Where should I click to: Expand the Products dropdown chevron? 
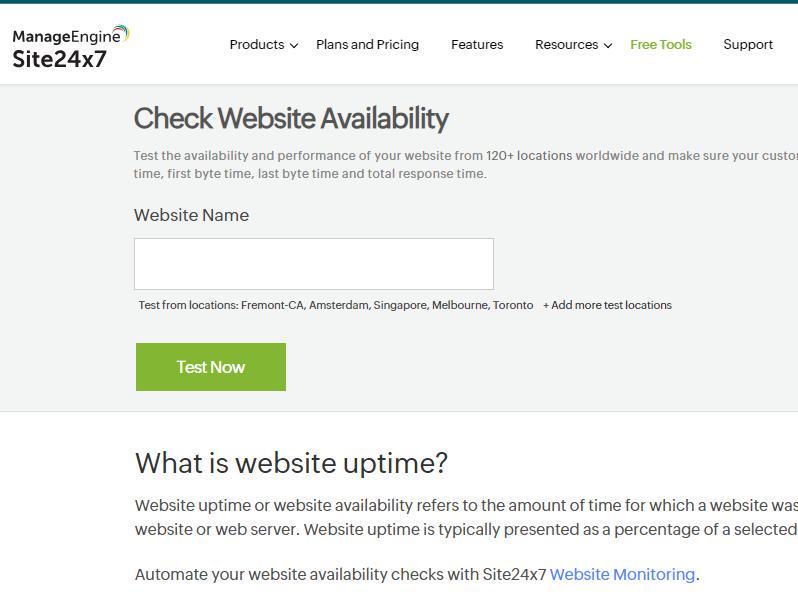click(294, 45)
